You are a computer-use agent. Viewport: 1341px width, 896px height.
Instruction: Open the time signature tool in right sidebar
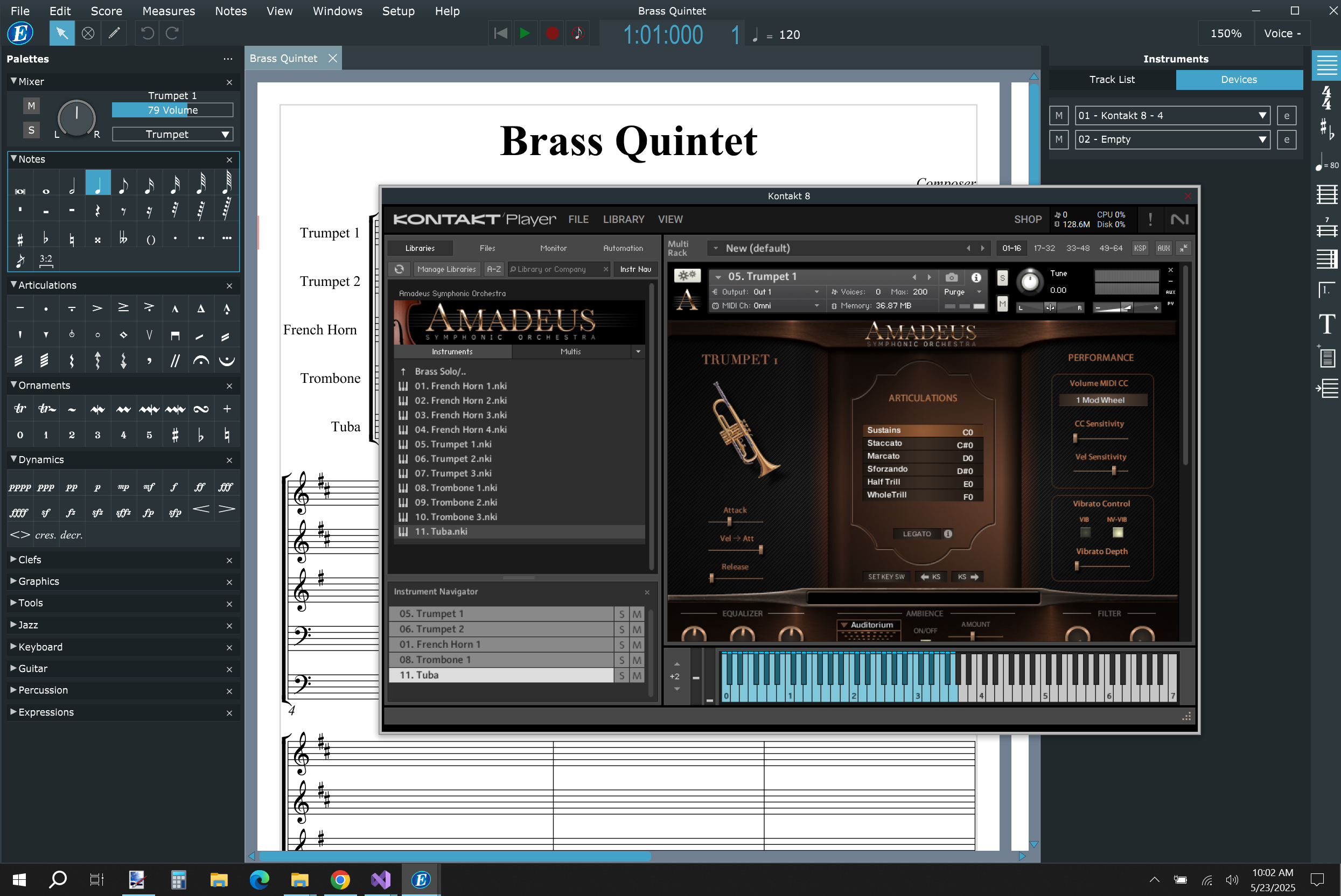(1326, 97)
